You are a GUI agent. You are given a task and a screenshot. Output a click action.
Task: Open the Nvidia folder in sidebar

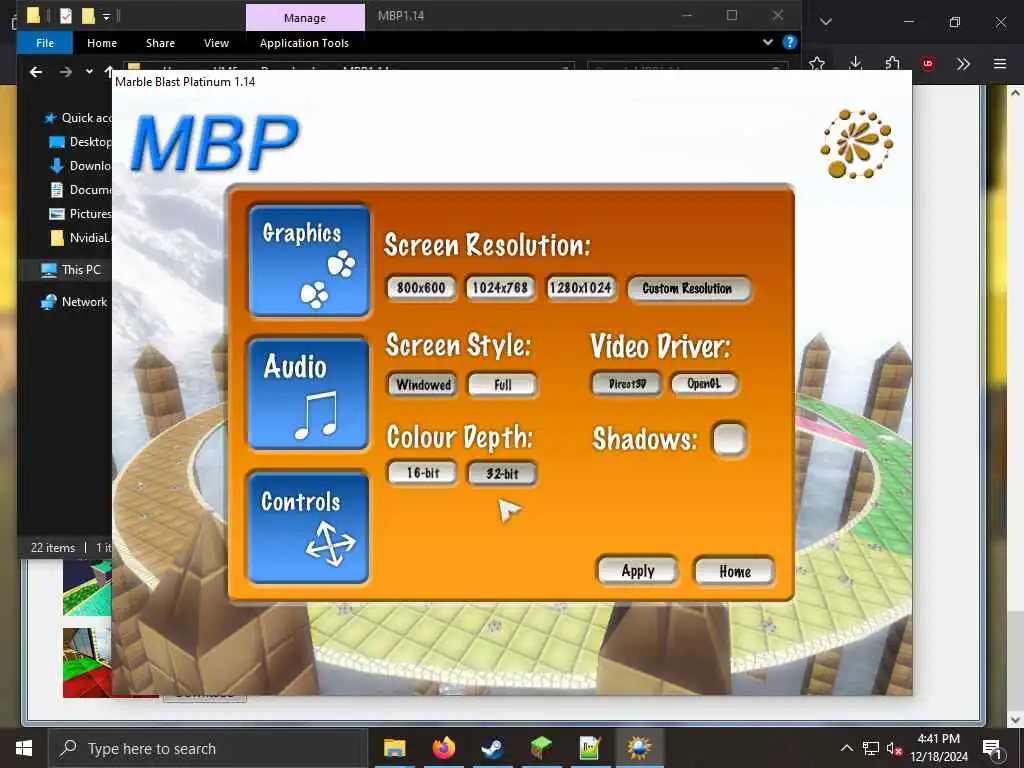pos(80,238)
